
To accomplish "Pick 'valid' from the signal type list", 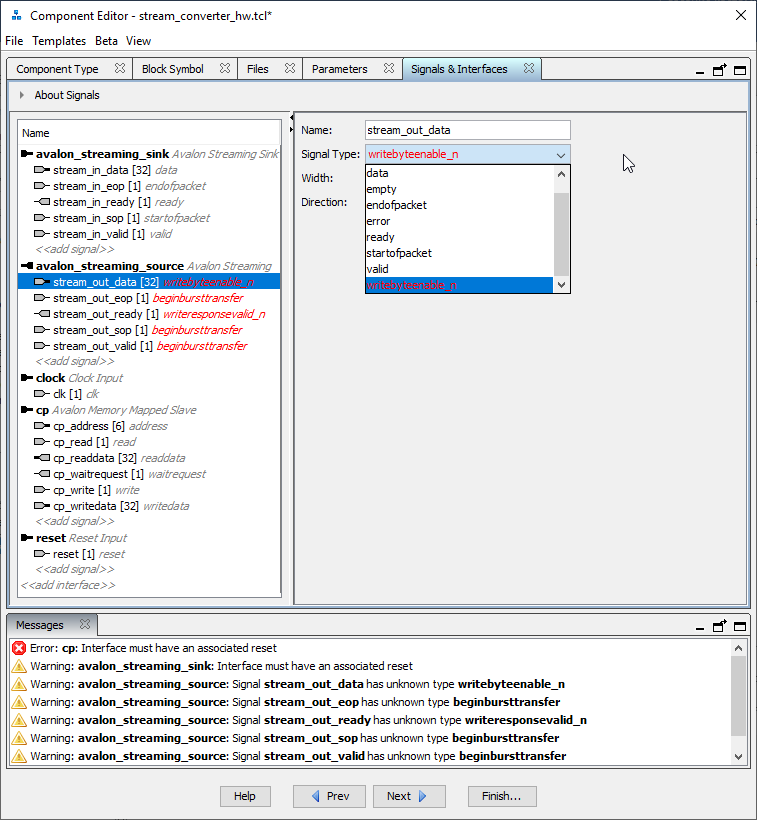I will click(x=377, y=269).
